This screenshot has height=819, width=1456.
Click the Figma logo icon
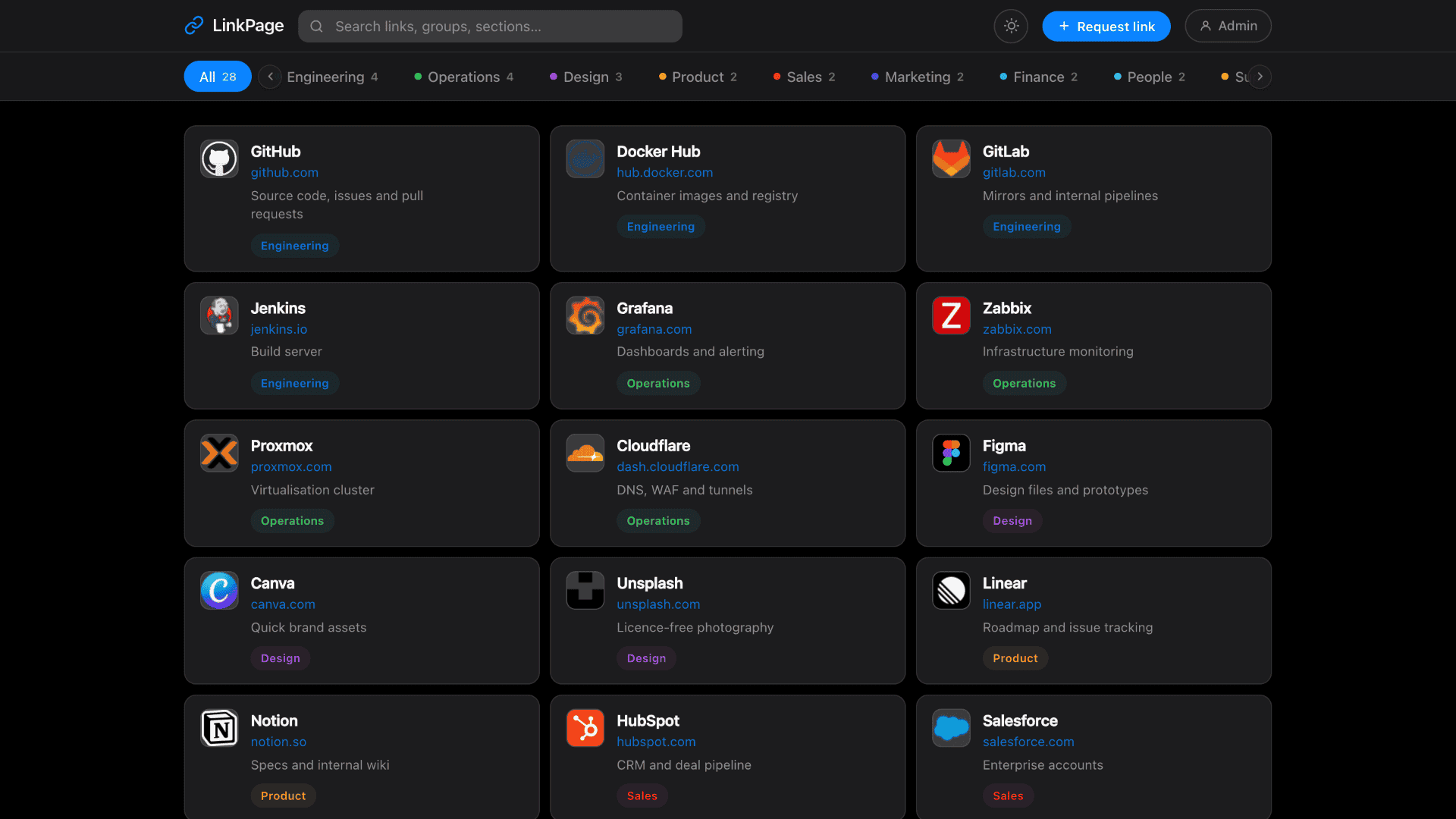[x=951, y=453]
